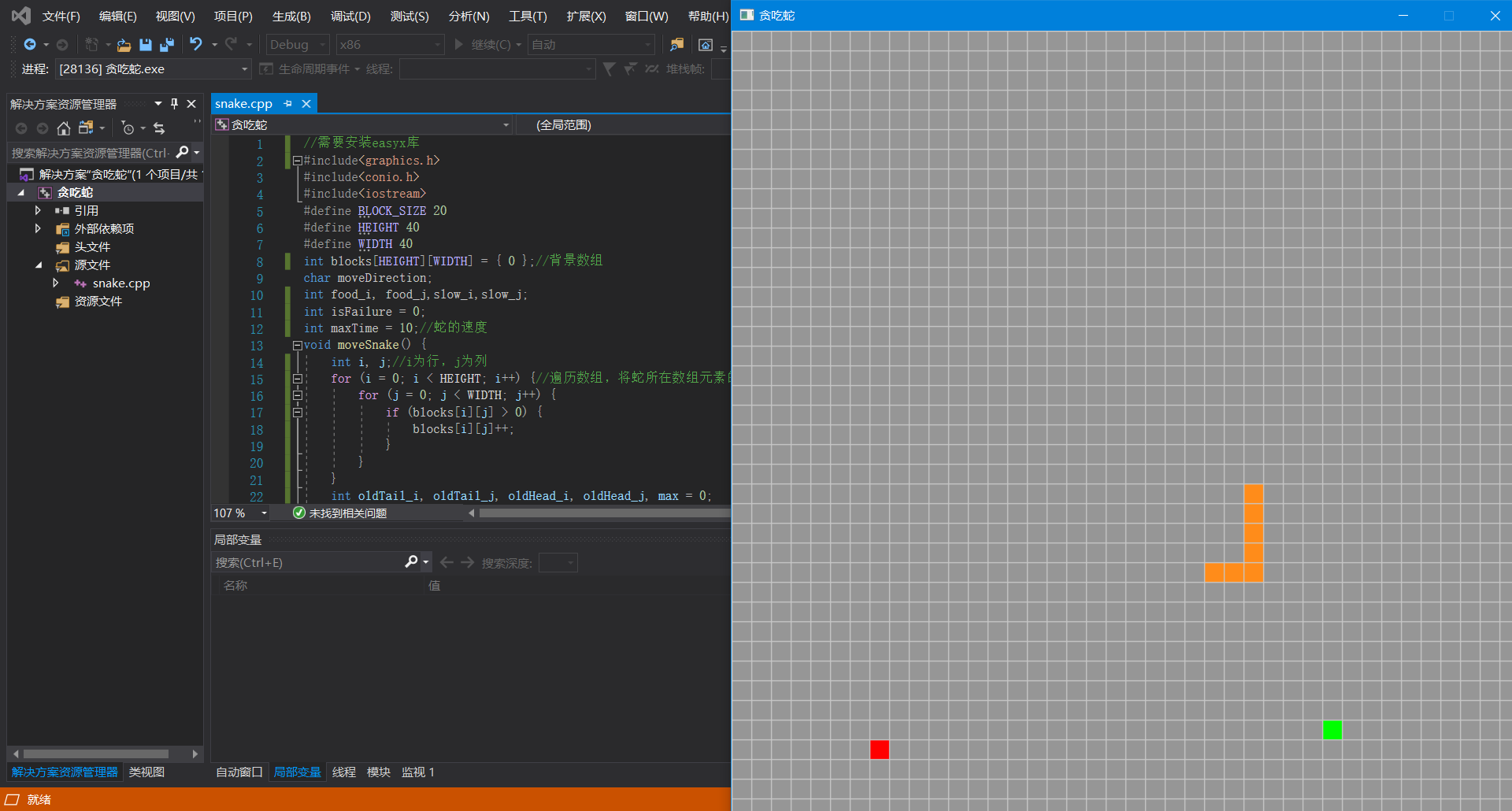This screenshot has width=1512, height=811.
Task: Open the process dropdown showing 贪吃蛇.exe
Action: pyautogui.click(x=244, y=69)
